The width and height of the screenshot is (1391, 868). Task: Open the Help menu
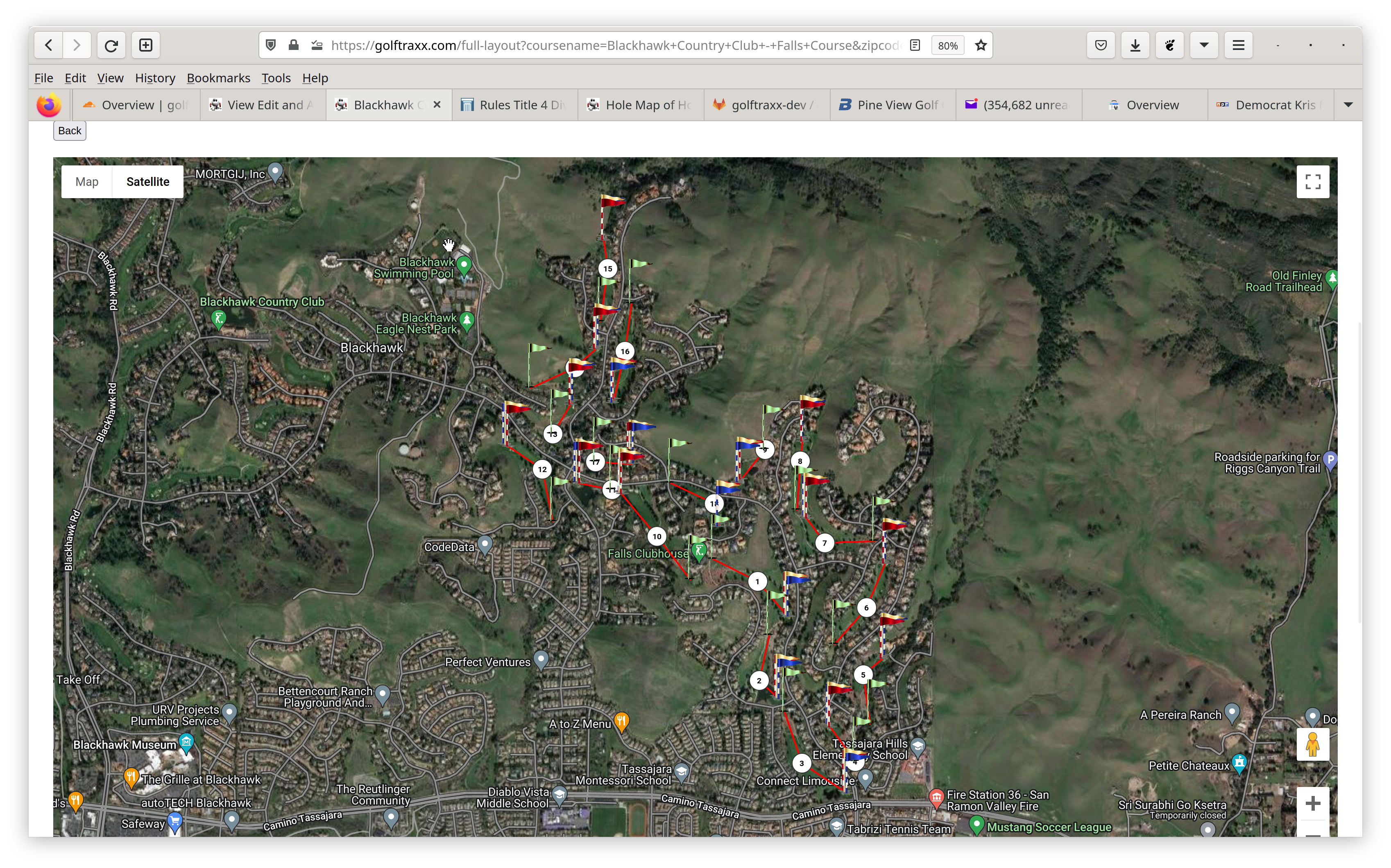pyautogui.click(x=315, y=78)
